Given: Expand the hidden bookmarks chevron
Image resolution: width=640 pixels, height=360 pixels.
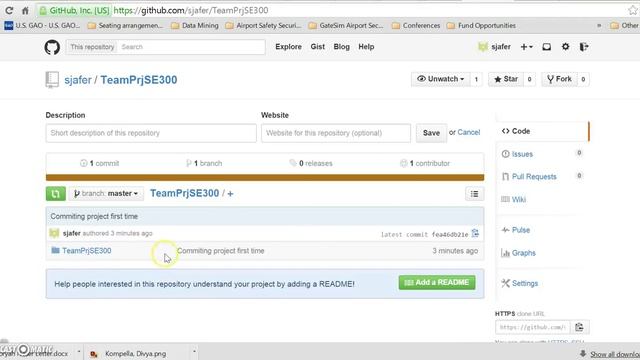Looking at the screenshot, I should (x=599, y=25).
